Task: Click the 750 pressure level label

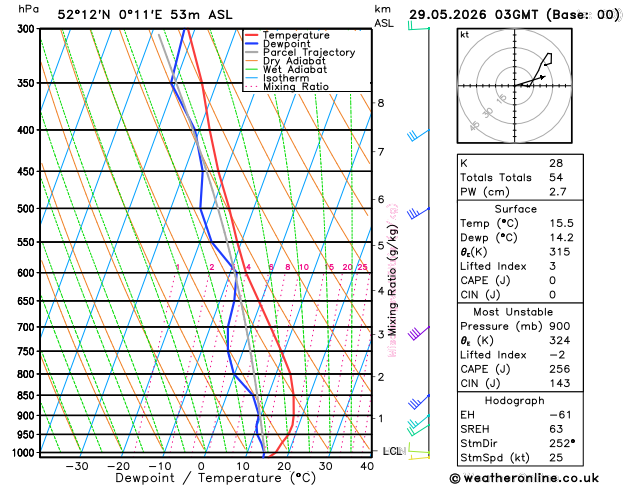Action: 28,351
